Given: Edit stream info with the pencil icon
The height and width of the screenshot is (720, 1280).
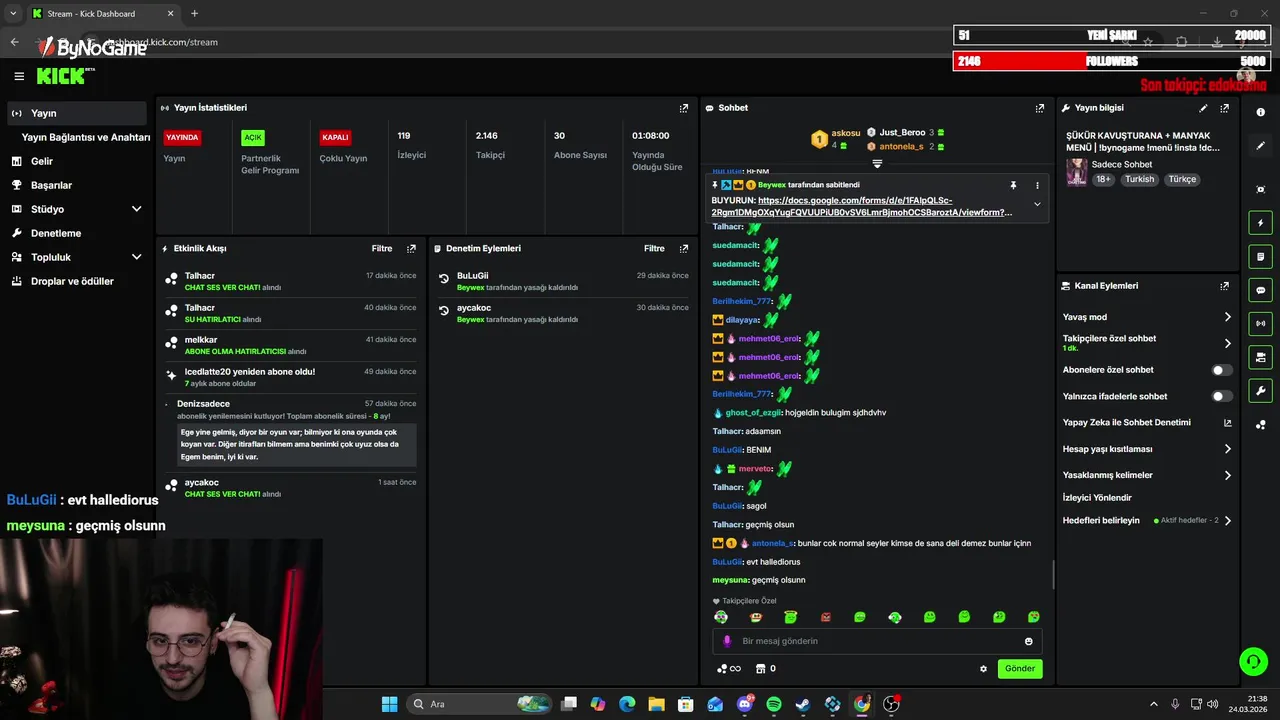Looking at the screenshot, I should tap(1203, 108).
